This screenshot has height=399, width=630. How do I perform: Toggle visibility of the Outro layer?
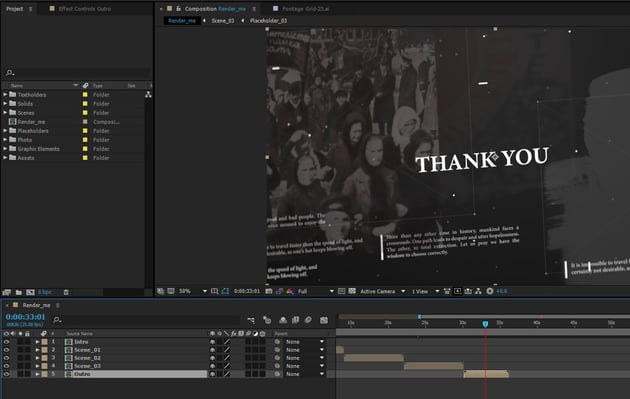click(x=6, y=374)
